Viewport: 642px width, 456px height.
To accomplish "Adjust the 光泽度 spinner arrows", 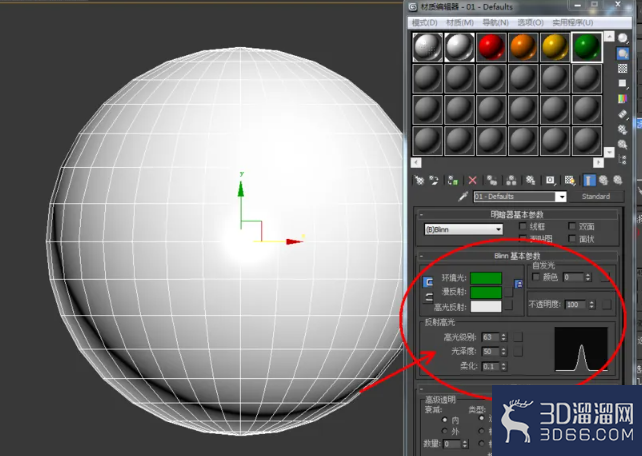I will [504, 352].
